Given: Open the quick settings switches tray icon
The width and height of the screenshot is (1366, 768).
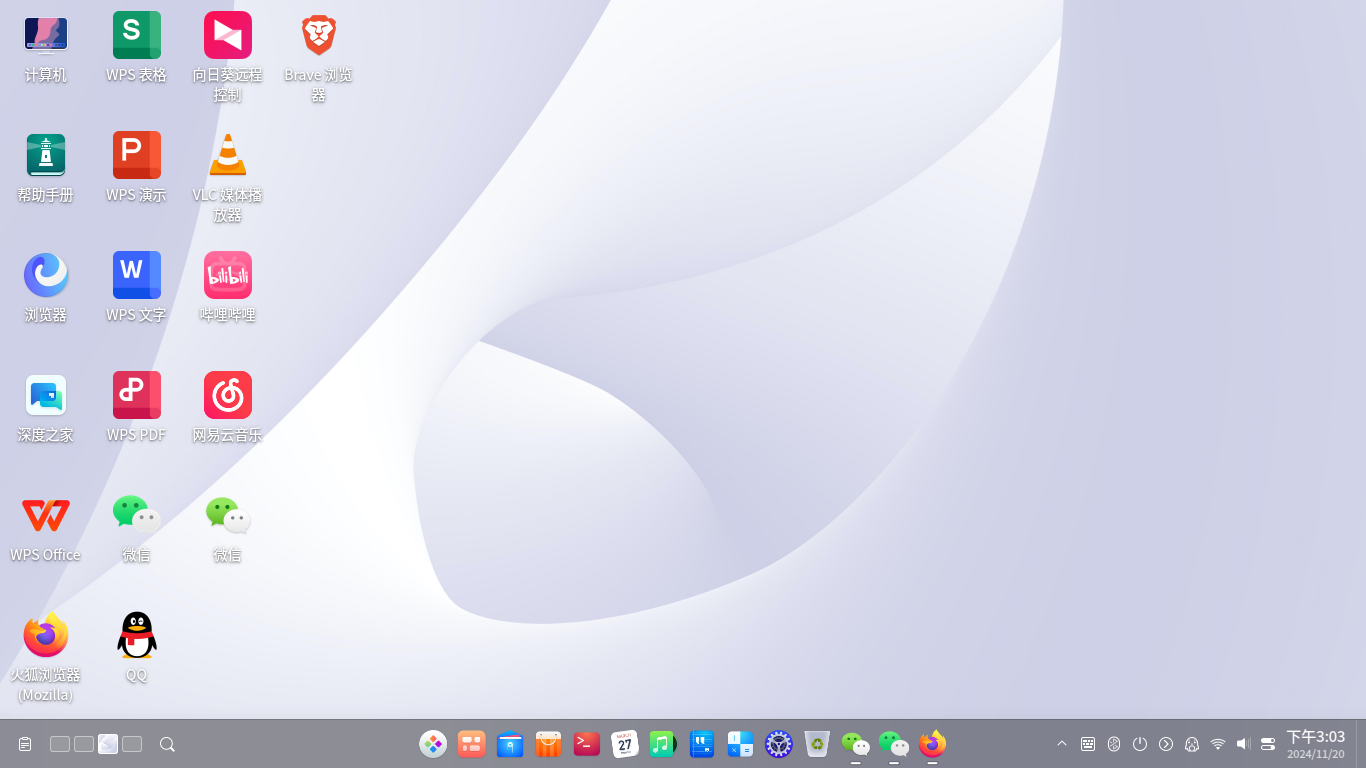Looking at the screenshot, I should [1268, 744].
